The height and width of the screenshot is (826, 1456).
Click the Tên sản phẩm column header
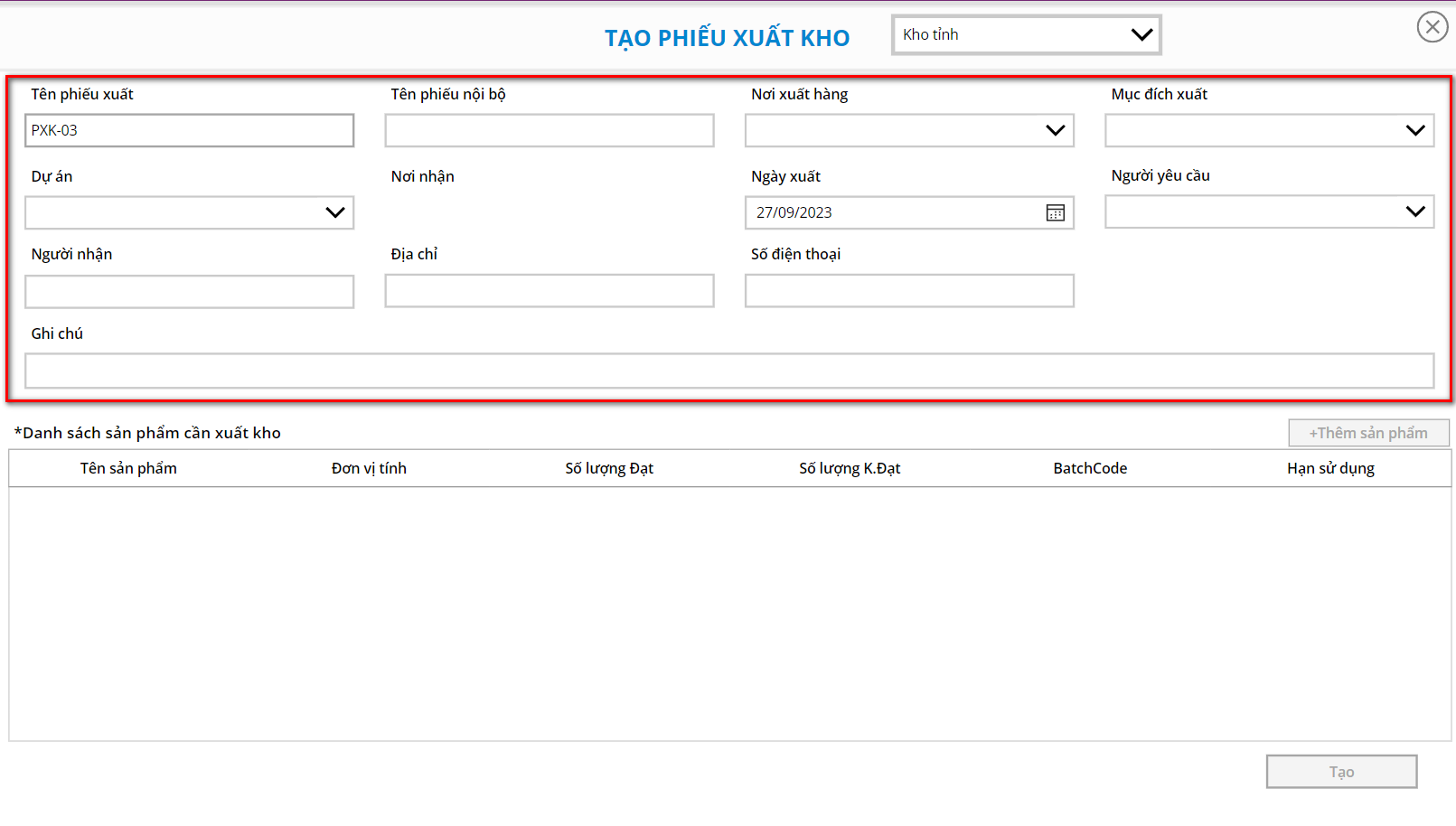128,468
